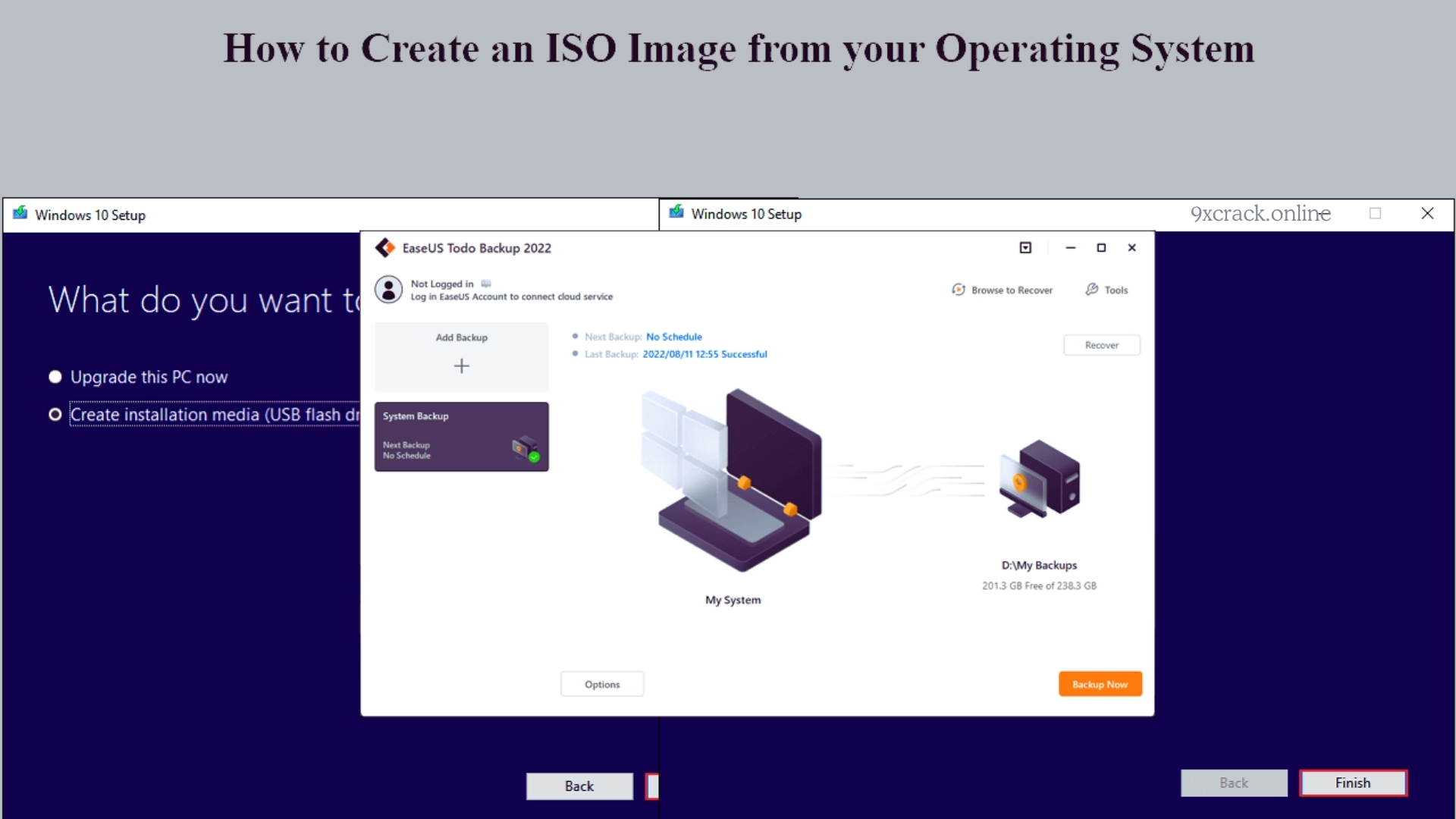
Task: Click the plus icon under Add Backup
Action: coord(461,366)
